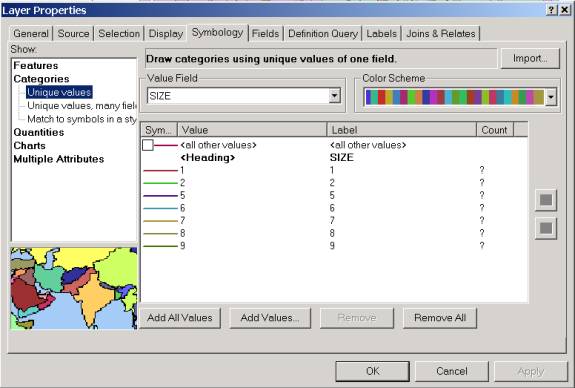575x388 pixels.
Task: Select Charts in the Show list
Action: pos(29,146)
